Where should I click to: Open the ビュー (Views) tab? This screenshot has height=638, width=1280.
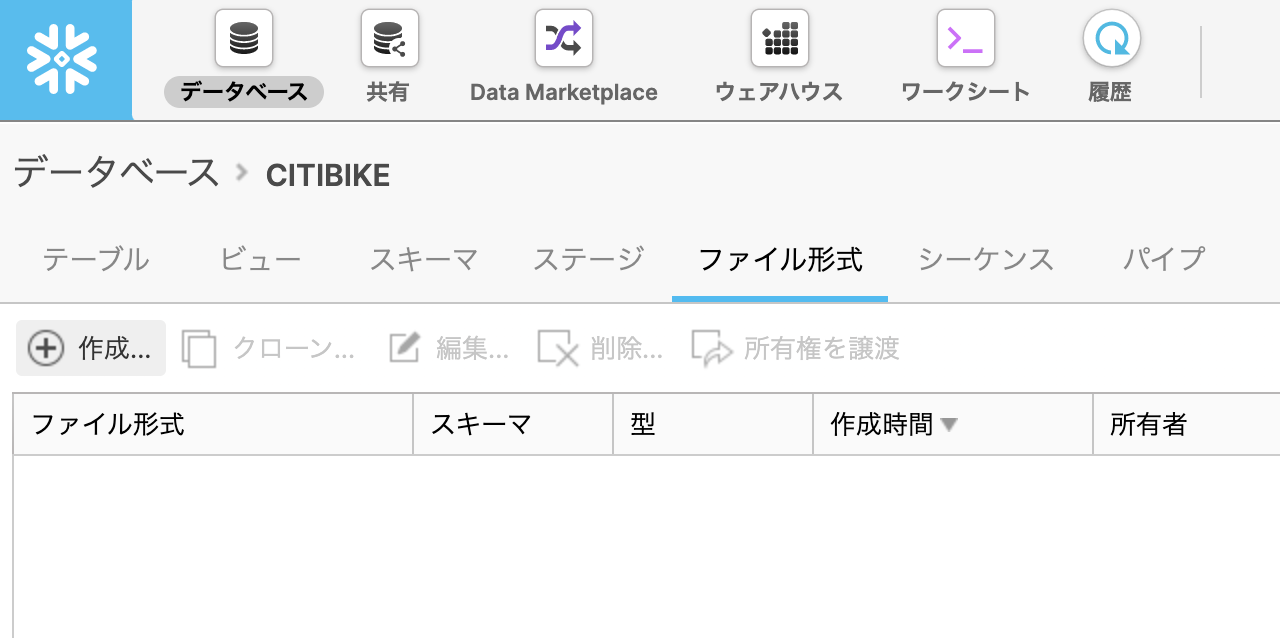pos(259,258)
